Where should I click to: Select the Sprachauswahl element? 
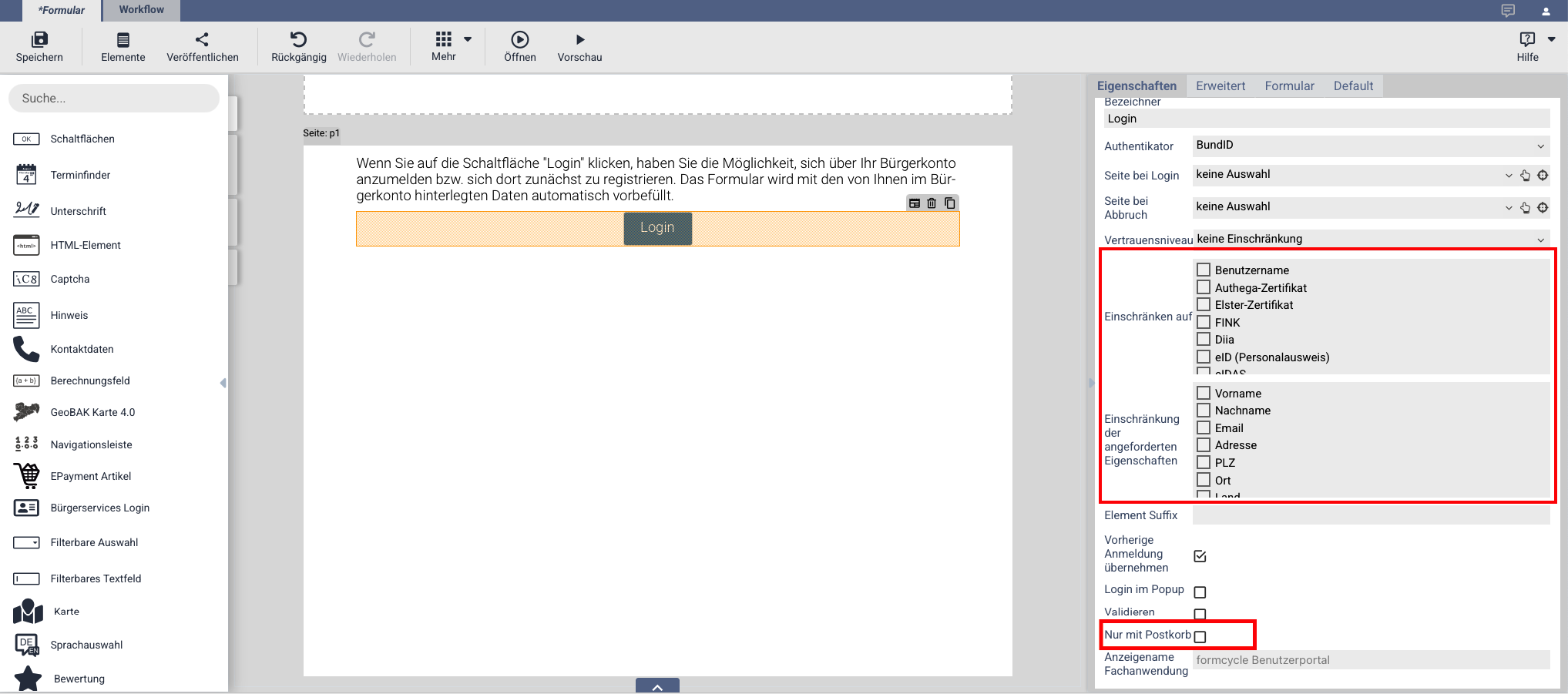tap(86, 645)
